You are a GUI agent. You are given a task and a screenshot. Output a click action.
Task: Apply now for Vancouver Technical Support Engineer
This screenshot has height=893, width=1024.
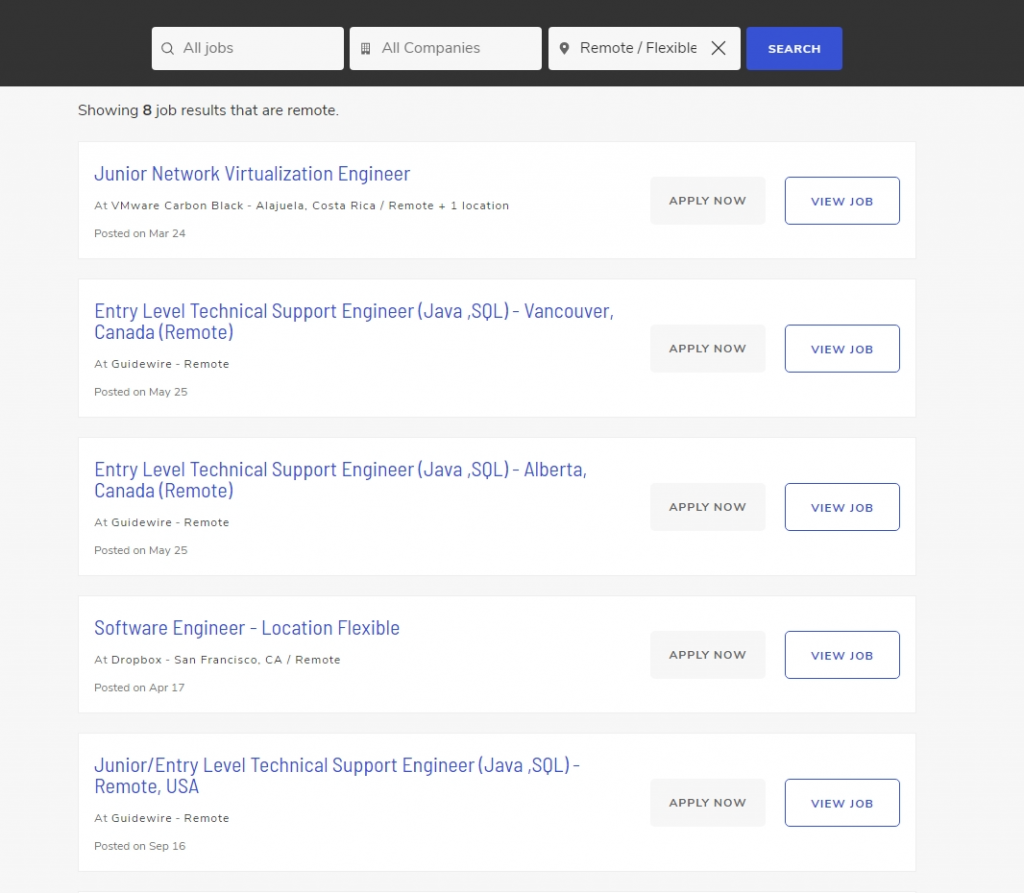coord(707,348)
